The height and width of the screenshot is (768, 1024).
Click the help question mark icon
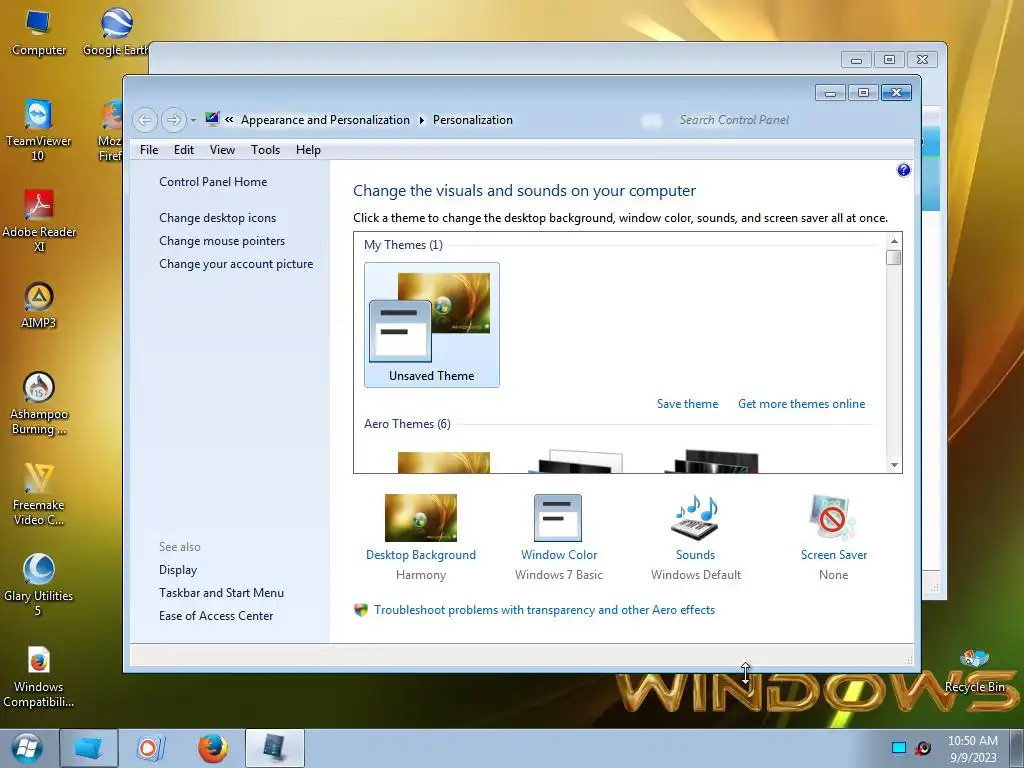[903, 170]
